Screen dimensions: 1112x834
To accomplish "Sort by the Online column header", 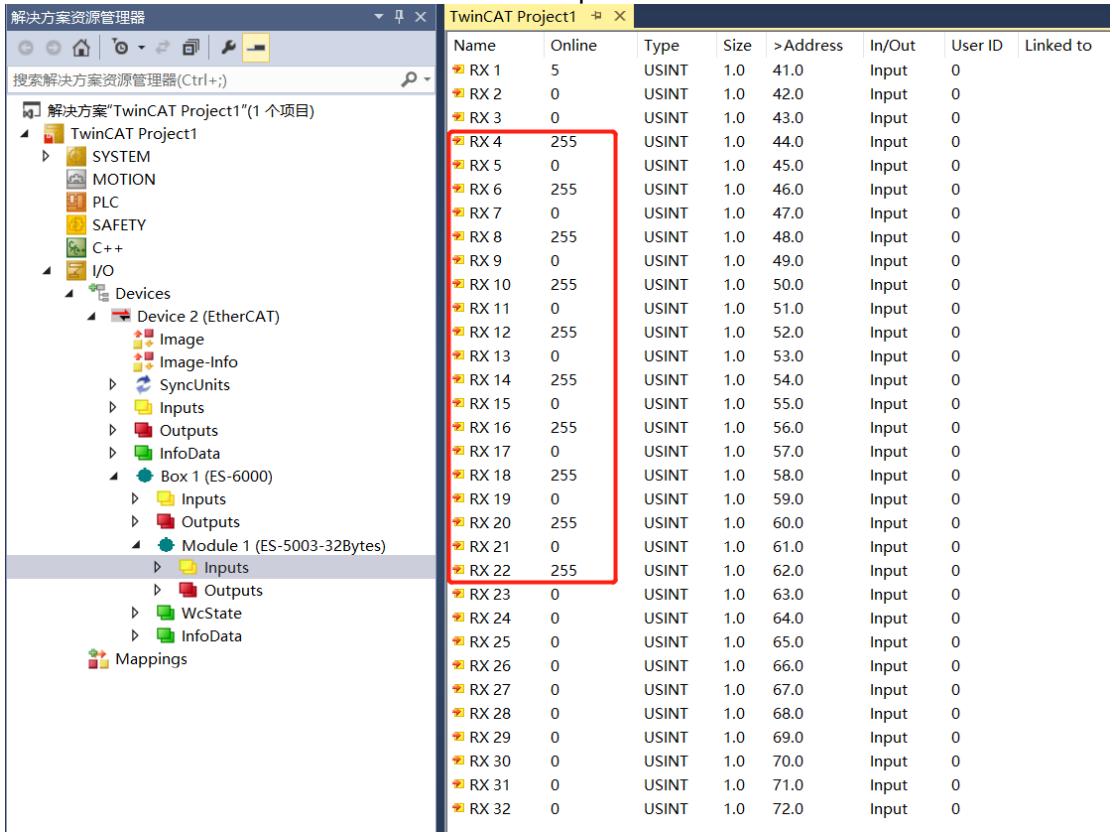I will (574, 45).
